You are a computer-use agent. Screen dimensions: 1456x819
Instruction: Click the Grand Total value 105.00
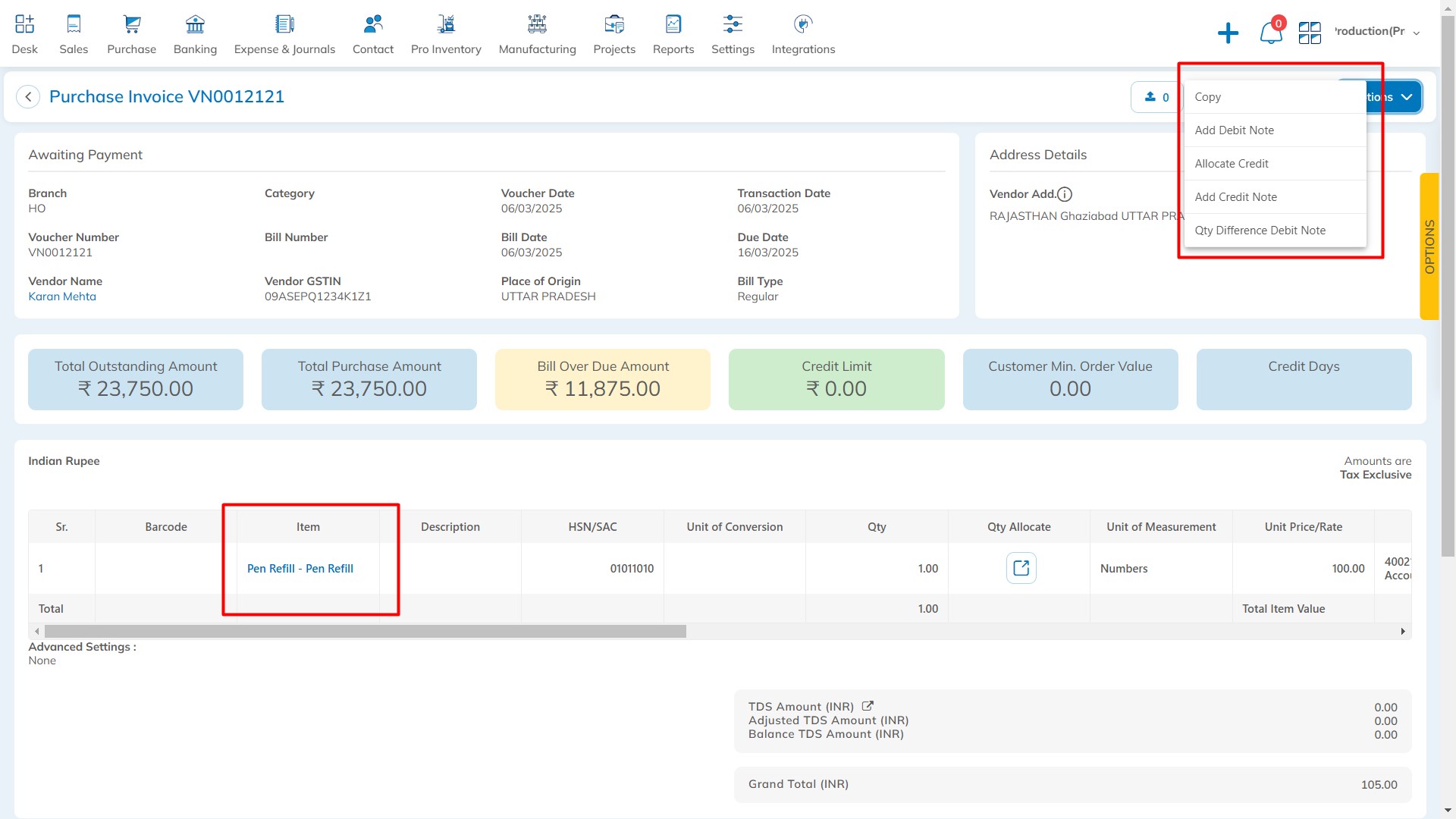[1379, 785]
